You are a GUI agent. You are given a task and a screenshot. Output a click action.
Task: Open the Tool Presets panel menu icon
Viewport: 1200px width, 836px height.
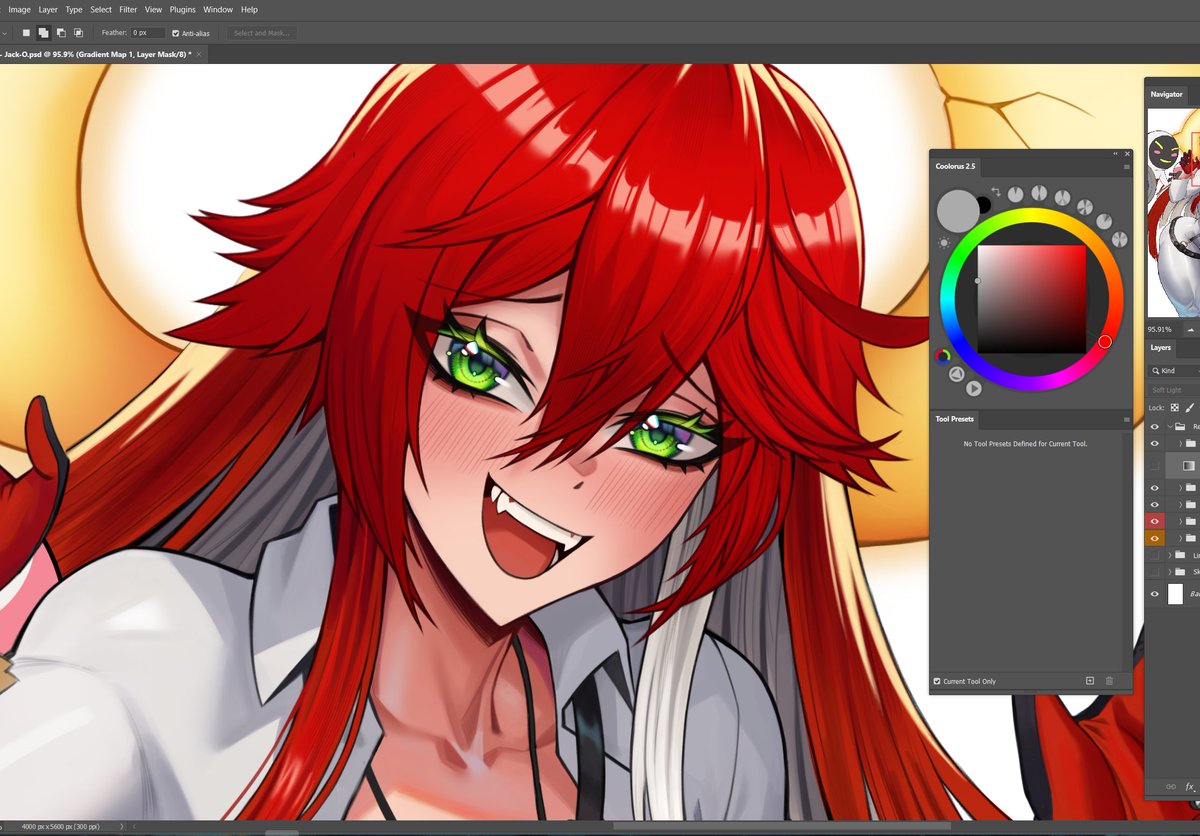tap(1126, 419)
